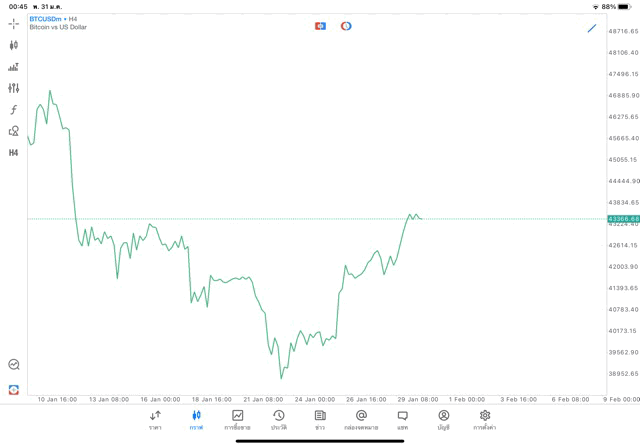
Task: Open the Chat (แชท) tab
Action: pyautogui.click(x=402, y=419)
